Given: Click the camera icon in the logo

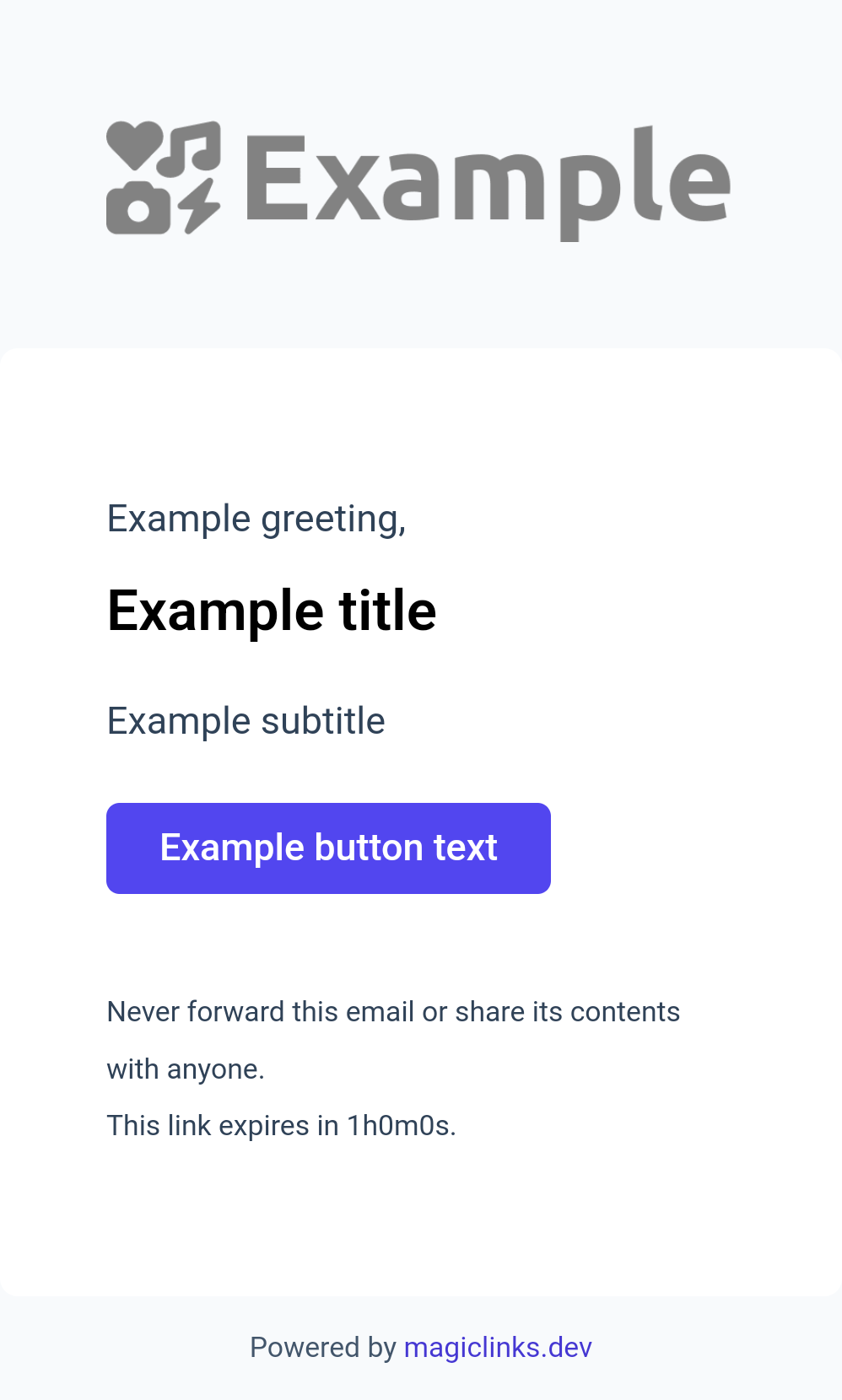Looking at the screenshot, I should pos(138,205).
